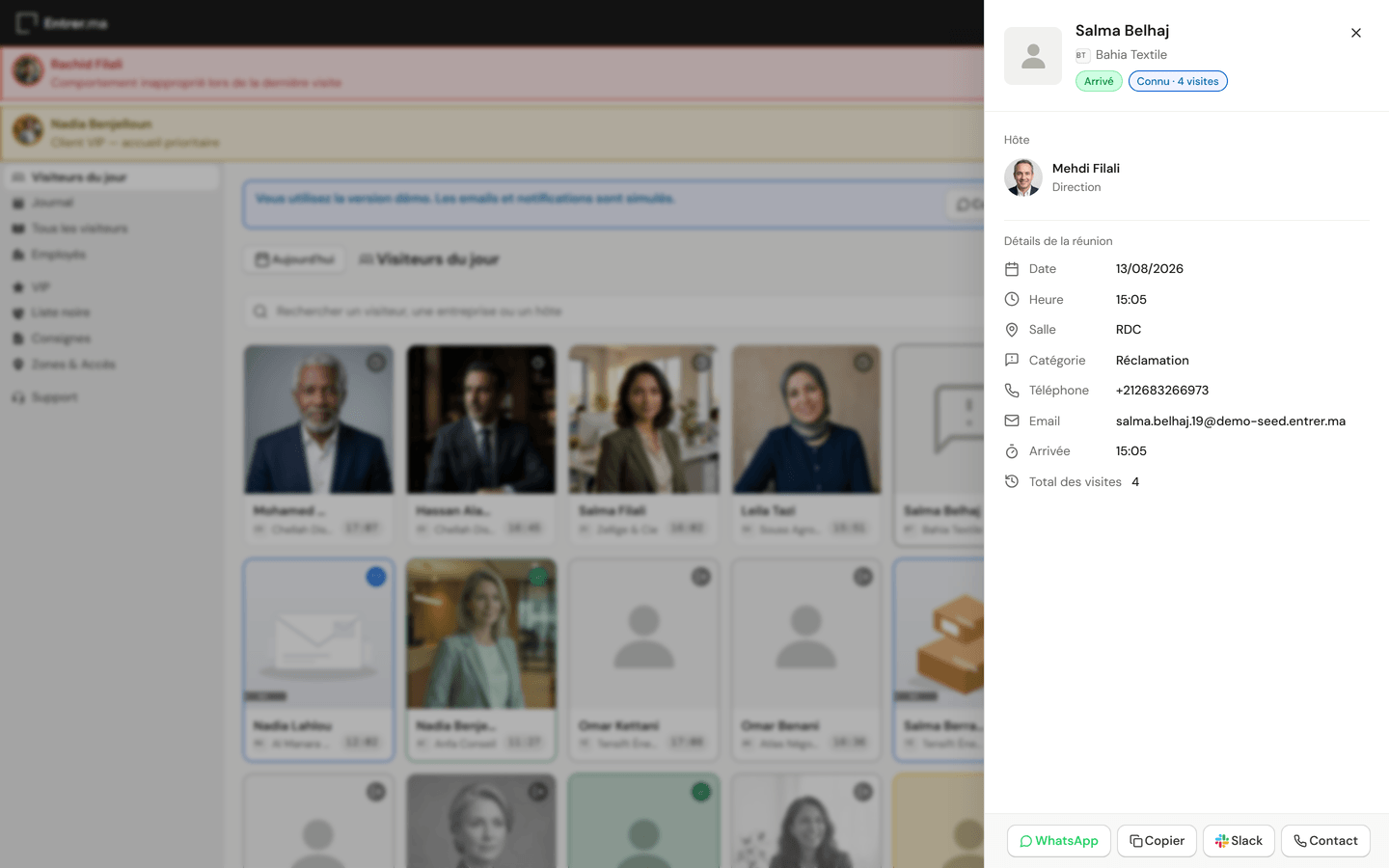Select the category value "Réclamation"

1153,360
